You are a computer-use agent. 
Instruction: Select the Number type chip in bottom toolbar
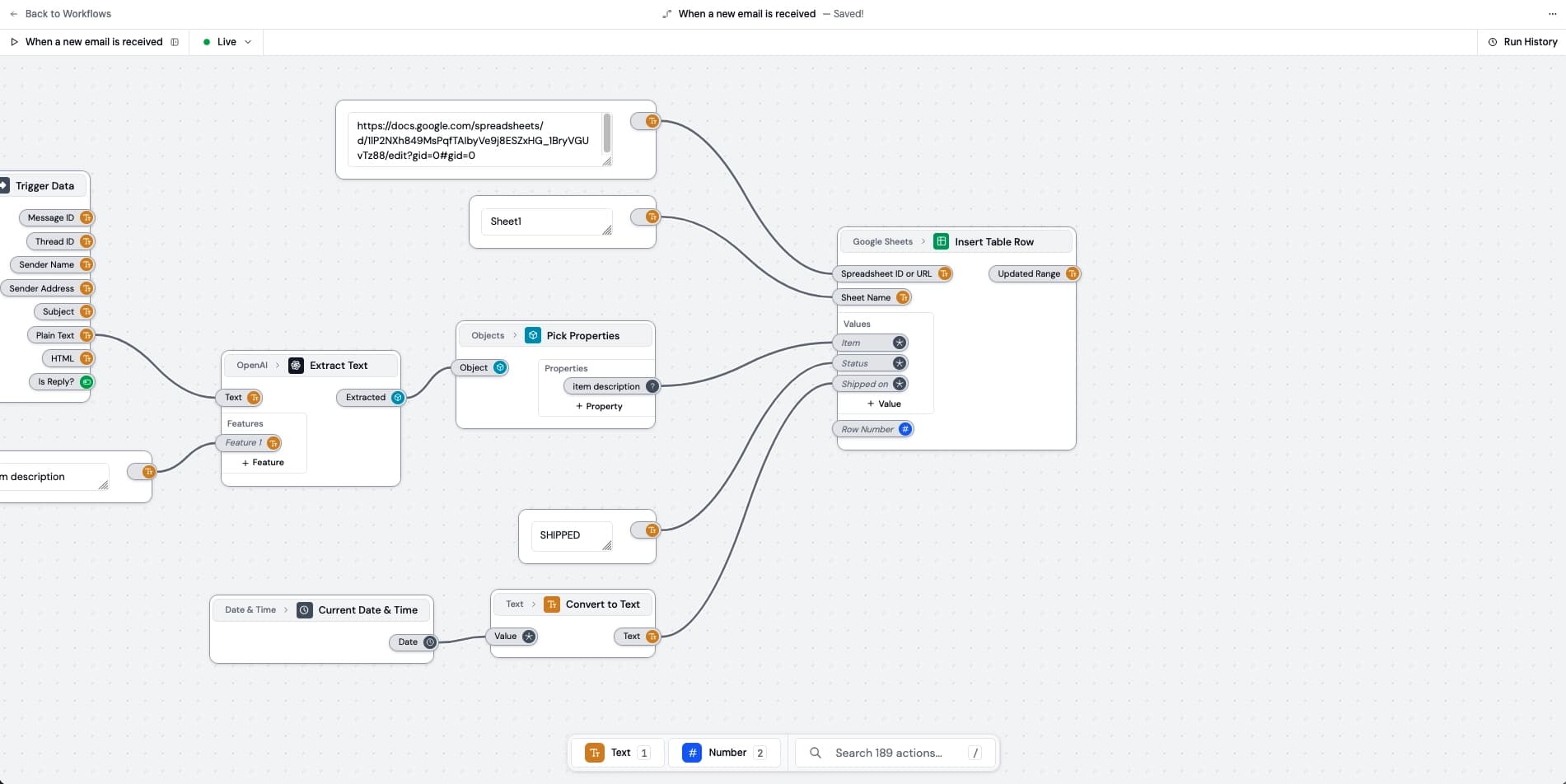(723, 752)
